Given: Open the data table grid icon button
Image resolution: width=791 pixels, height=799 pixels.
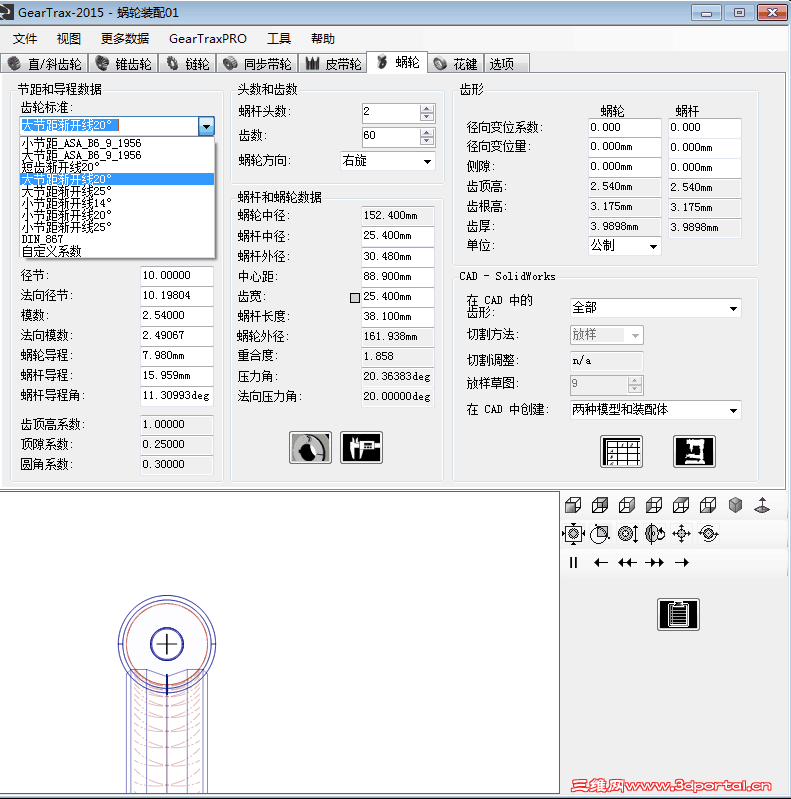Looking at the screenshot, I should 621,451.
